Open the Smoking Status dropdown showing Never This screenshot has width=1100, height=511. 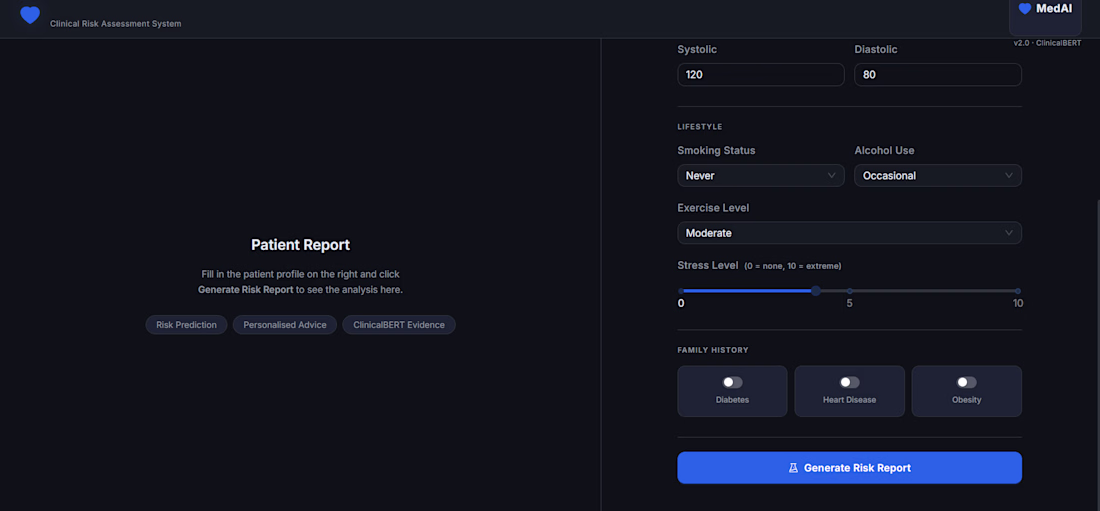[760, 175]
